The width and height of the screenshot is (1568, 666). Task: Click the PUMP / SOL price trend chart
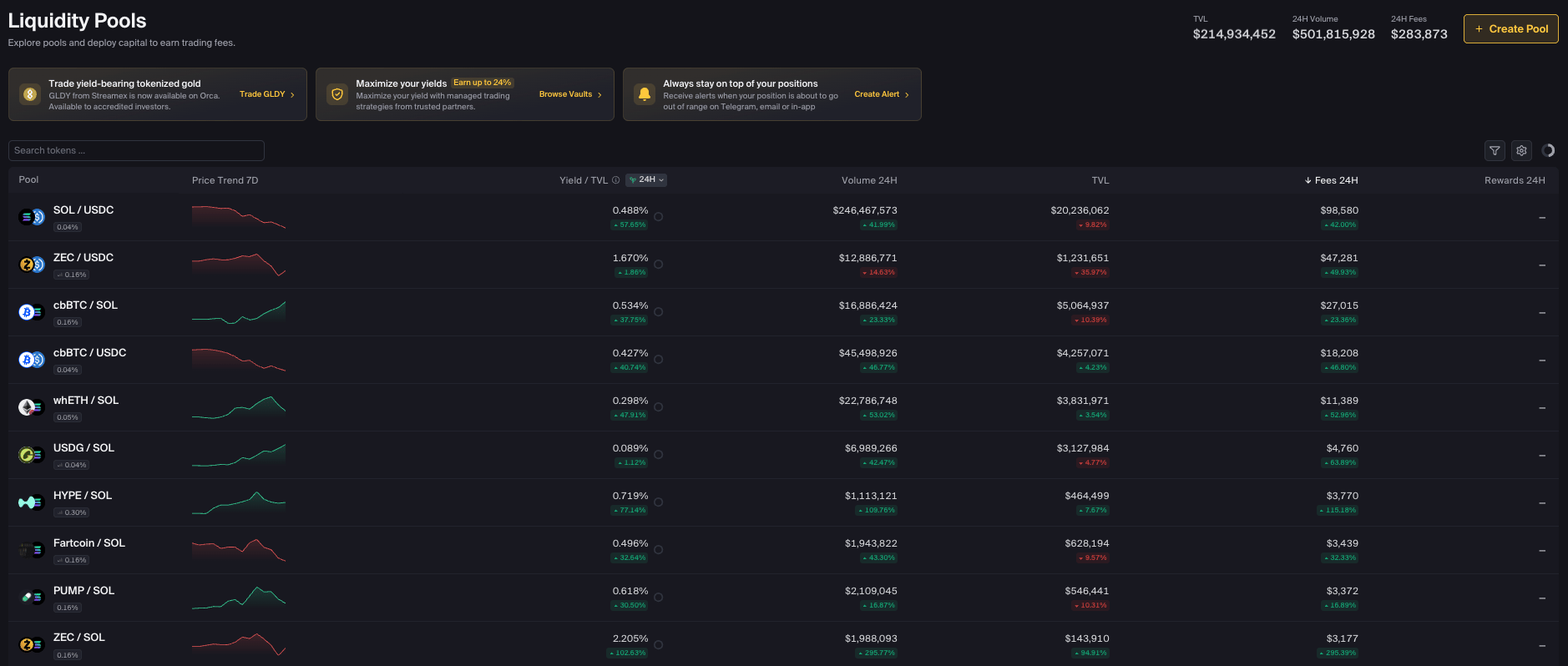[x=239, y=598]
